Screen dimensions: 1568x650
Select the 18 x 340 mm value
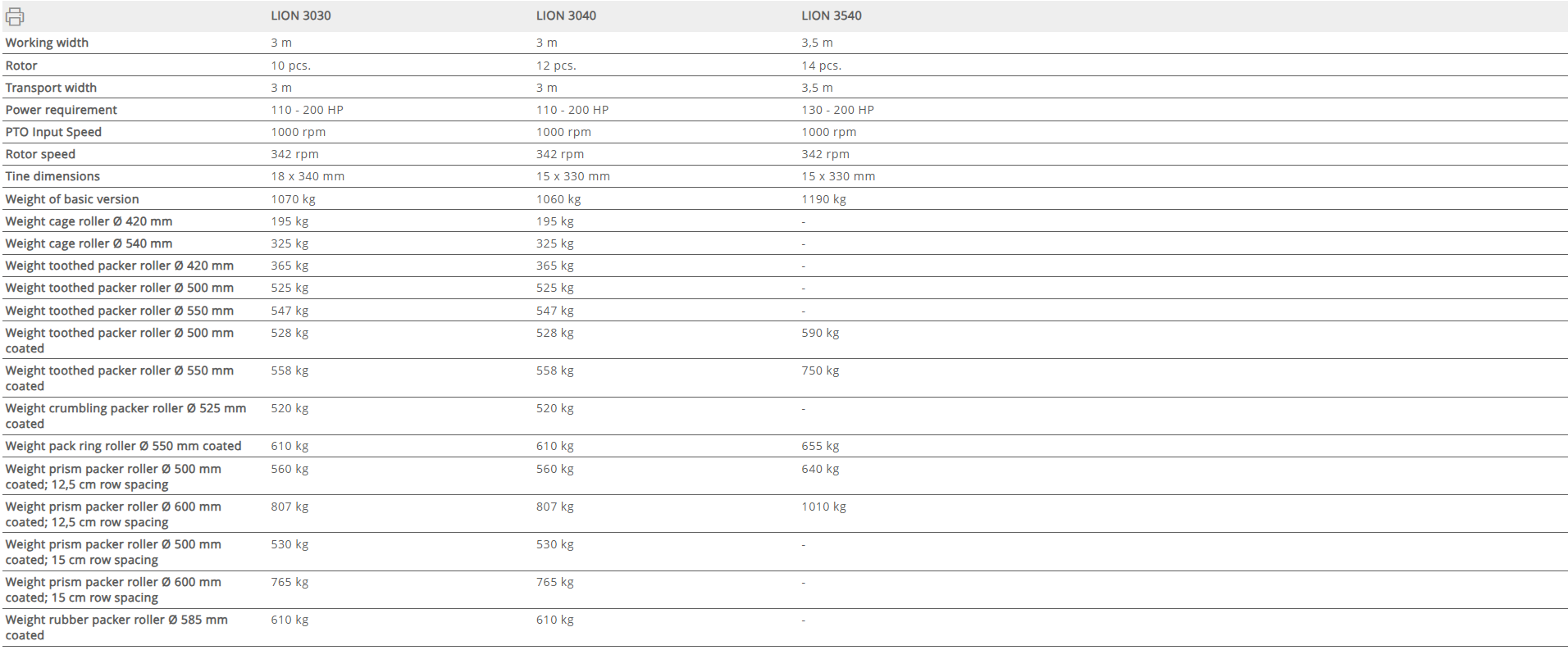(x=308, y=176)
